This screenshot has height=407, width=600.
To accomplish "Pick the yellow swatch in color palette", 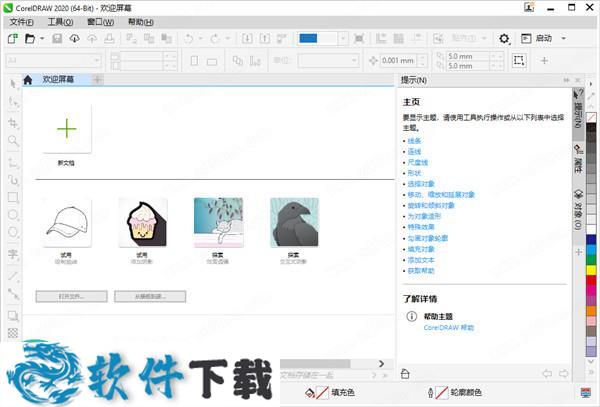I will pos(591,270).
